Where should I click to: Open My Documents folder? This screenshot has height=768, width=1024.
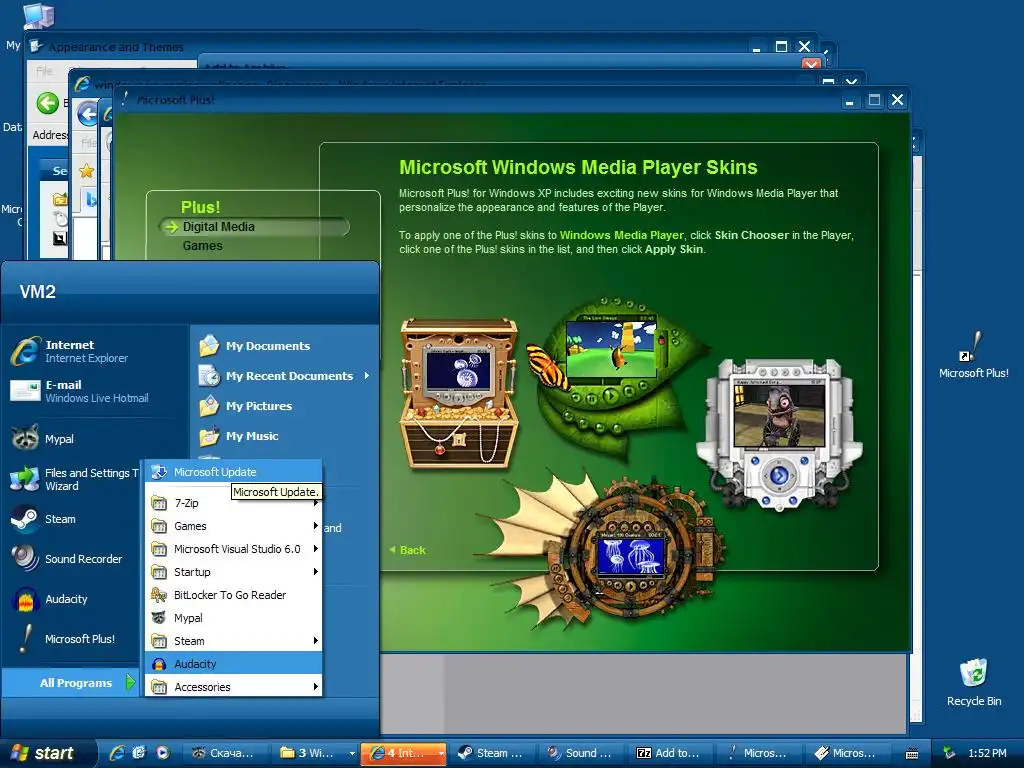coord(255,345)
